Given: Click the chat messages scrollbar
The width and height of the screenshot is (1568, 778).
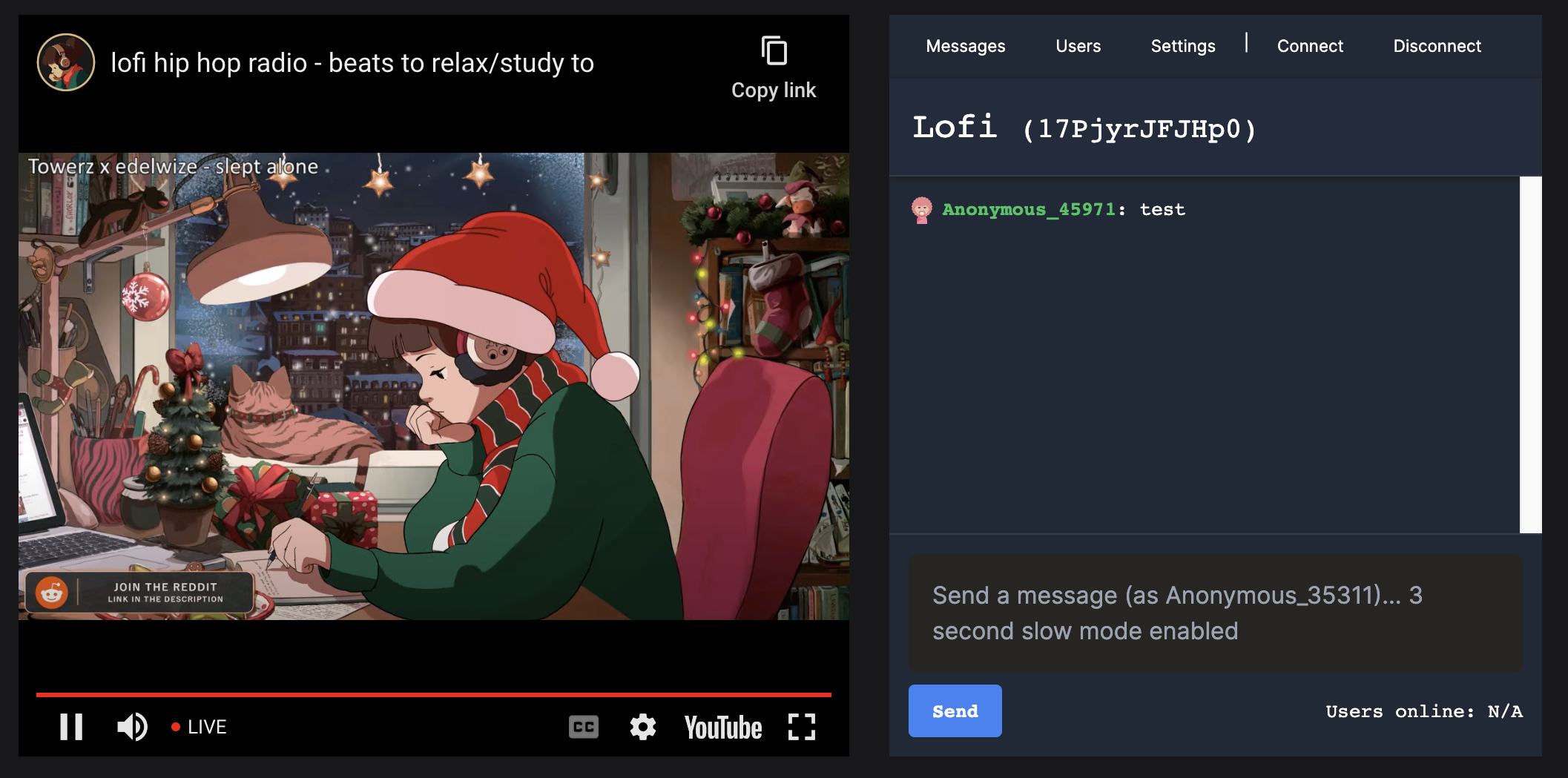Looking at the screenshot, I should (1530, 355).
